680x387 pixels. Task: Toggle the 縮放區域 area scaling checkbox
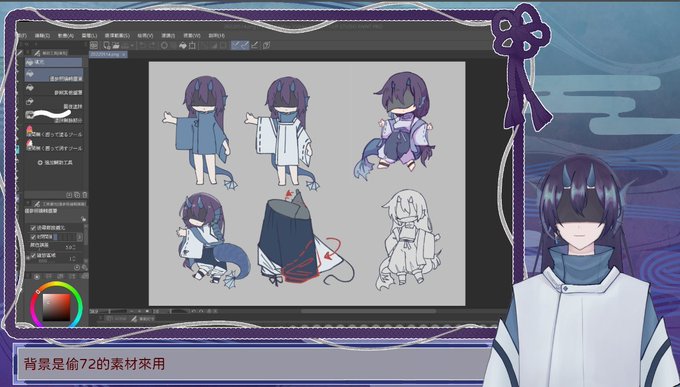point(33,256)
